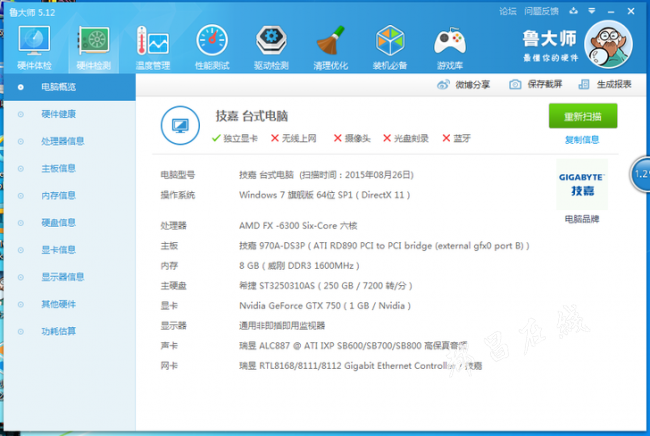The width and height of the screenshot is (650, 436).
Task: Open 问题反馈 feedback link
Action: click(541, 11)
